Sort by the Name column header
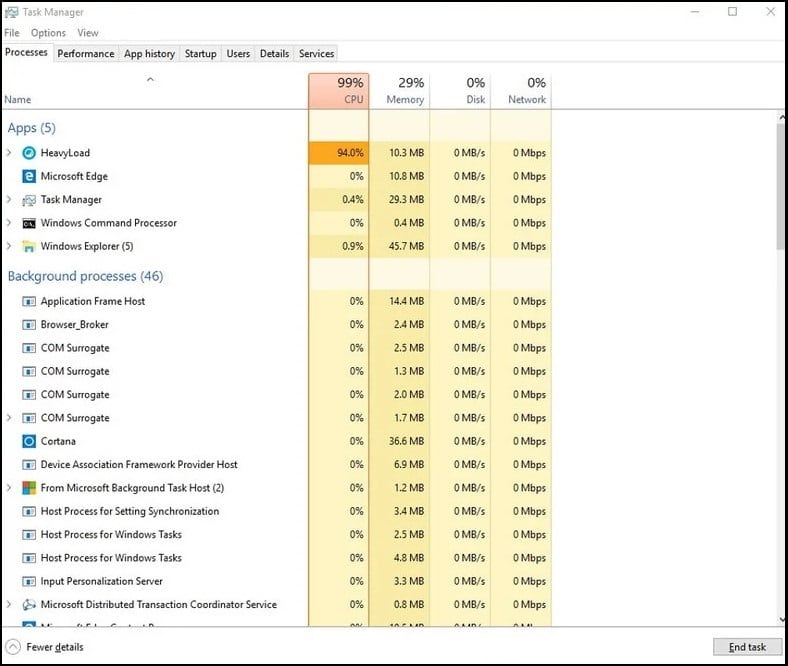The height and width of the screenshot is (666, 788). click(155, 91)
